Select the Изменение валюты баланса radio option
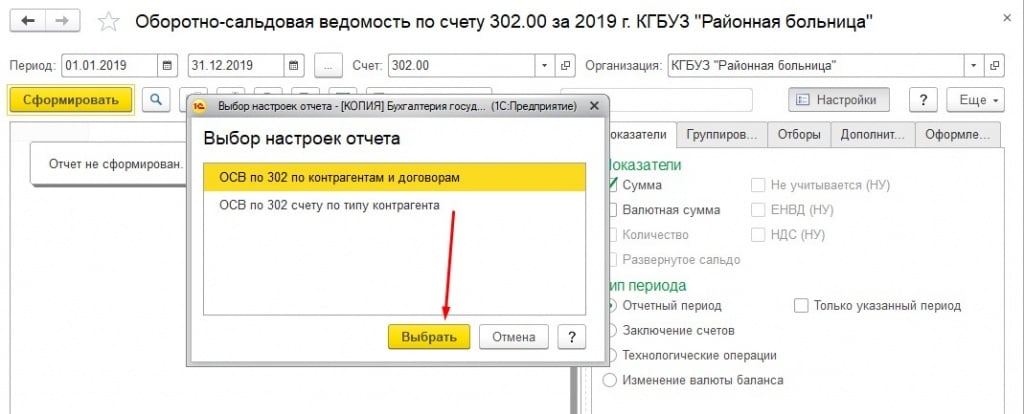This screenshot has height=414, width=1024. click(611, 380)
